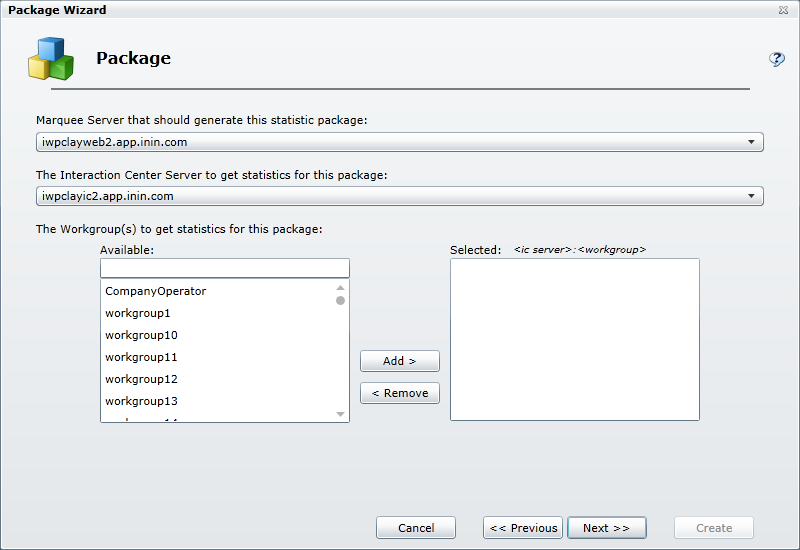The width and height of the screenshot is (800, 550).
Task: Pick workgroup11 from Available workgroups
Action: pyautogui.click(x=141, y=357)
